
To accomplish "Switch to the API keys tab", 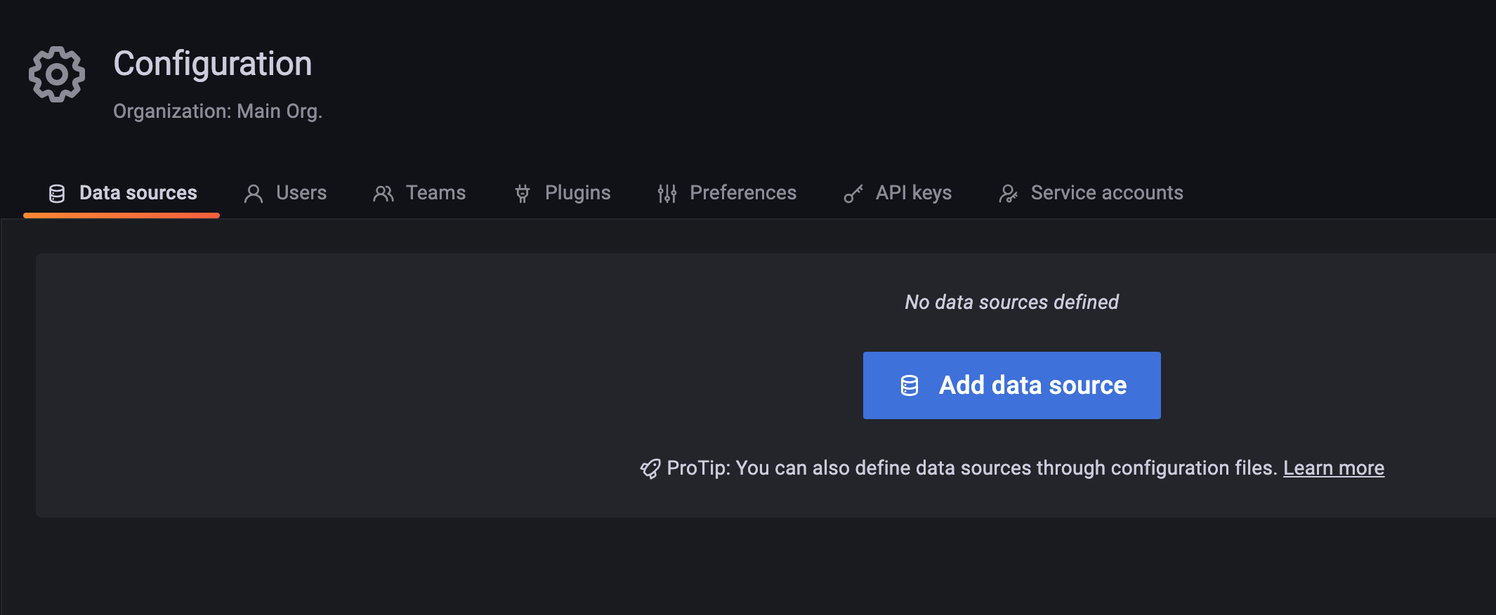I will tap(913, 193).
